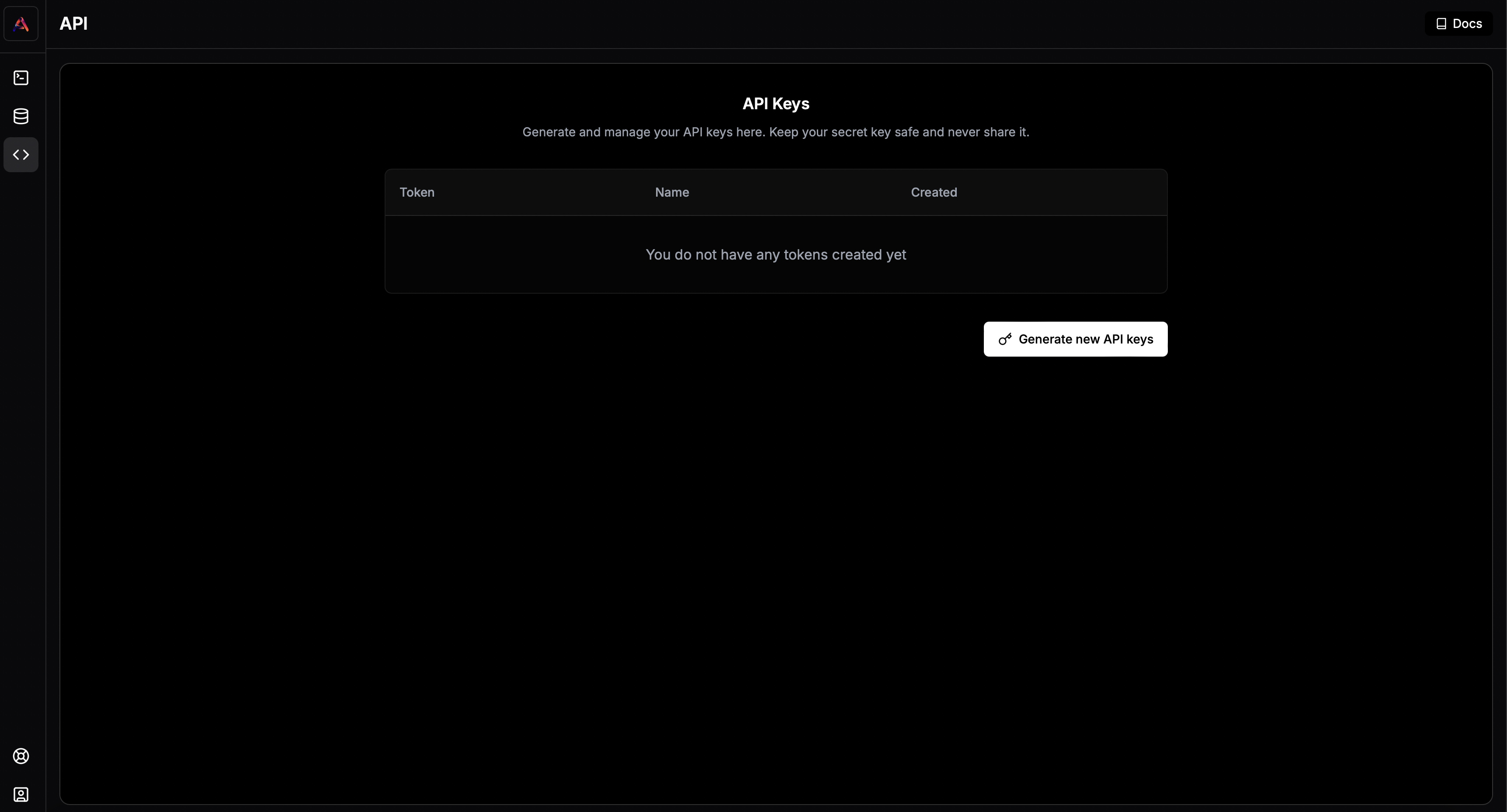The image size is (1507, 812).
Task: Click the Token column header
Action: (417, 192)
